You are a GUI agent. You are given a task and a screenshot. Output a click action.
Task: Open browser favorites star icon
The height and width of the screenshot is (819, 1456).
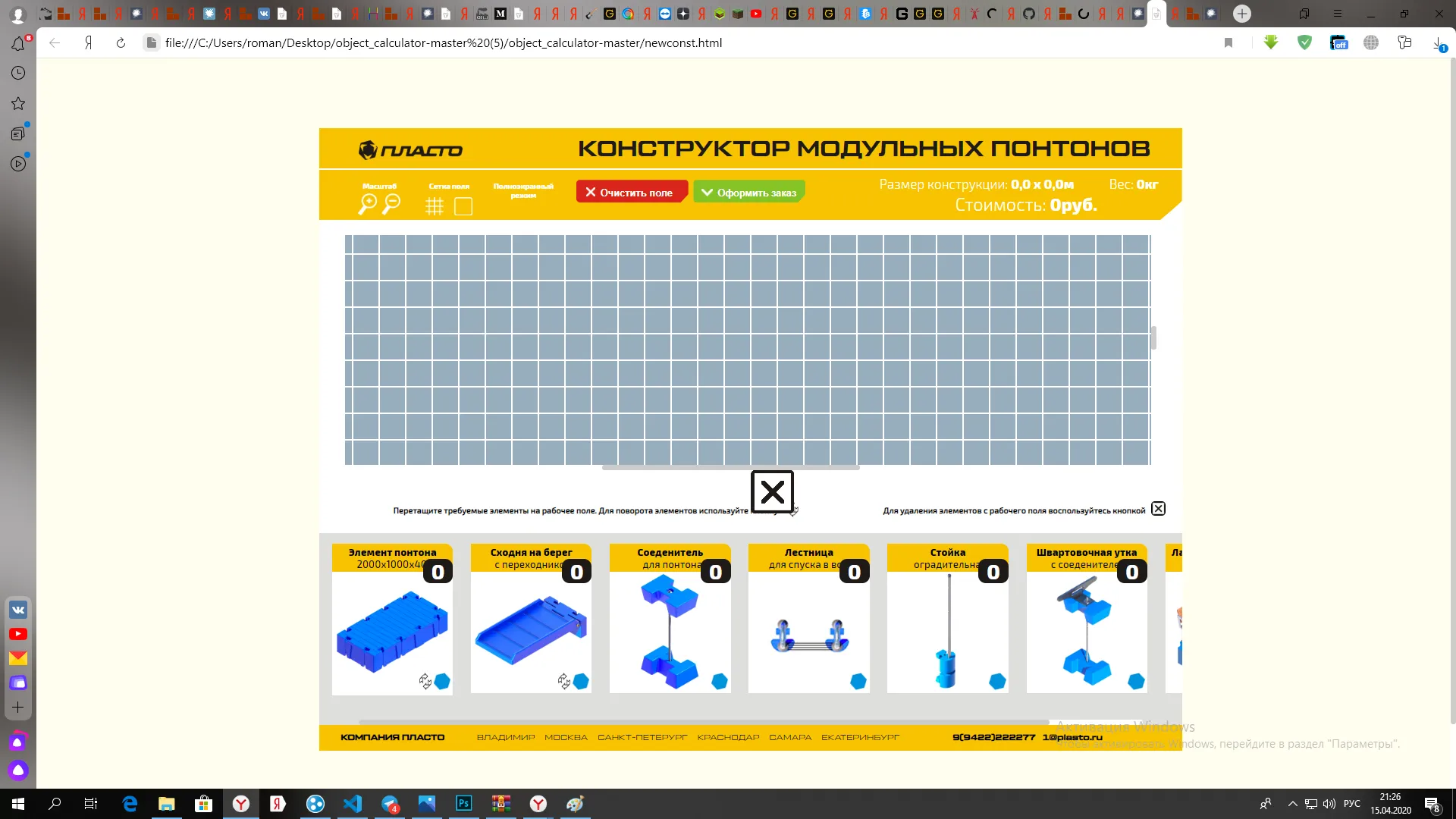click(x=18, y=103)
